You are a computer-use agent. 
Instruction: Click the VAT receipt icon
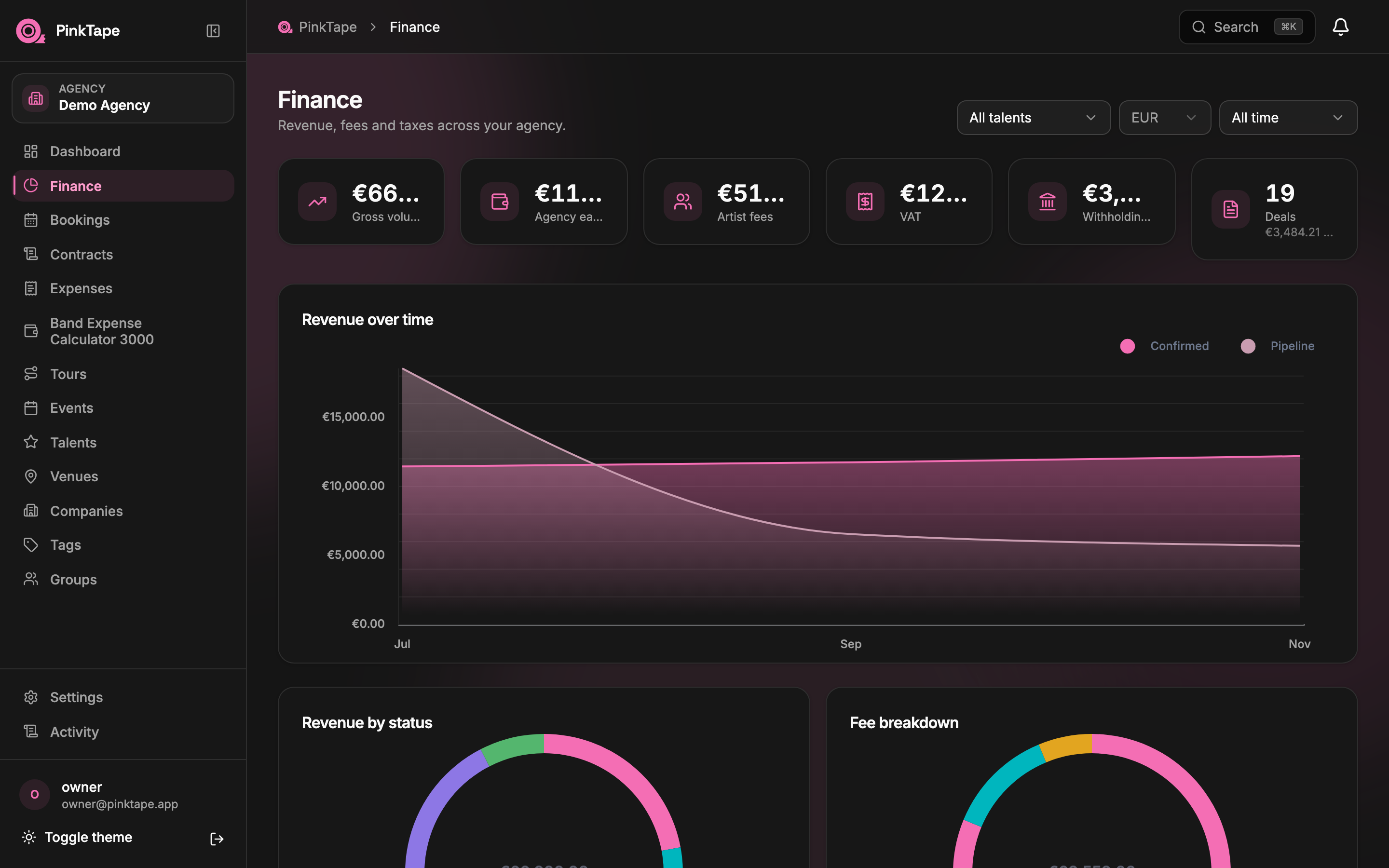coord(865,202)
